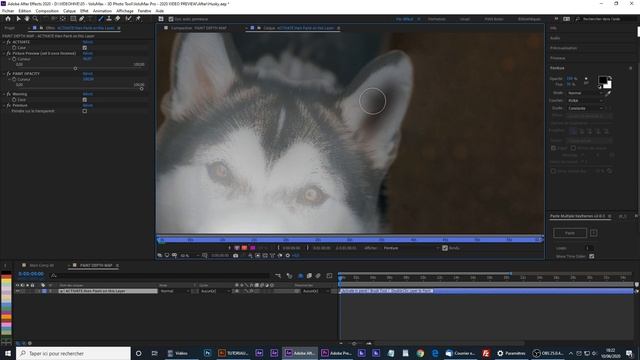This screenshot has height=360, width=640.
Task: Select the Hand tool
Action: coord(27,19)
